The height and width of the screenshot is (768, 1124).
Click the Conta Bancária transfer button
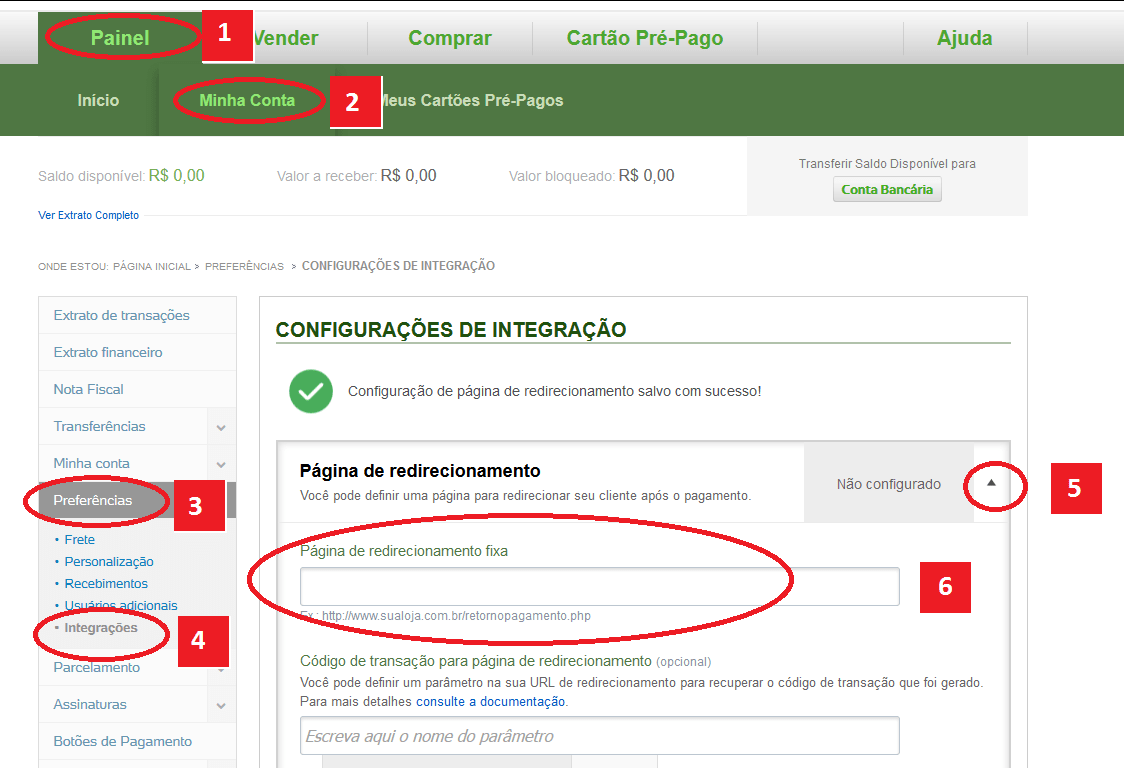pos(887,189)
